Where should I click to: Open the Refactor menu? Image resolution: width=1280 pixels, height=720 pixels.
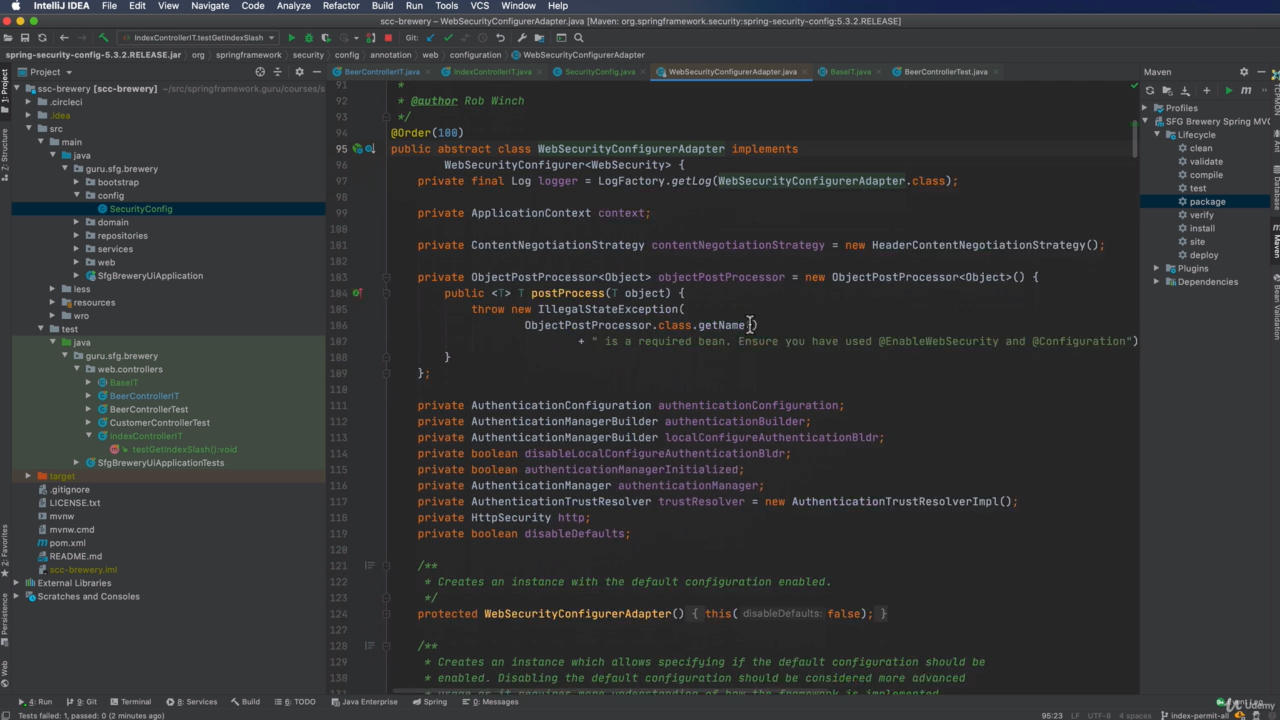(x=340, y=6)
